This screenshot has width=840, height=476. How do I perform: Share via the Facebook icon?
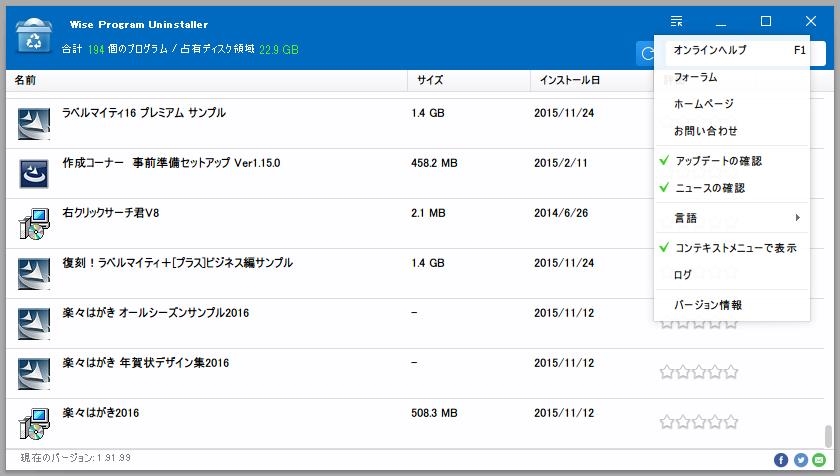pyautogui.click(x=781, y=459)
